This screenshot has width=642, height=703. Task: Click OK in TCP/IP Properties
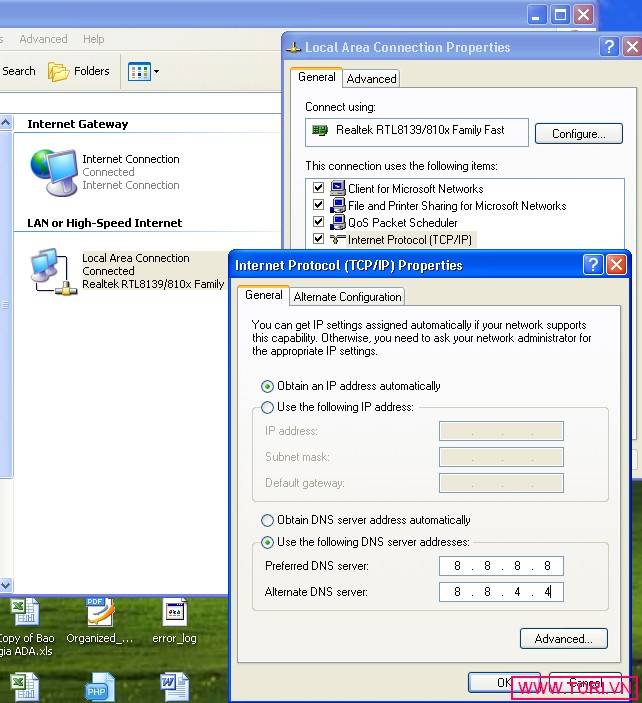coord(504,682)
